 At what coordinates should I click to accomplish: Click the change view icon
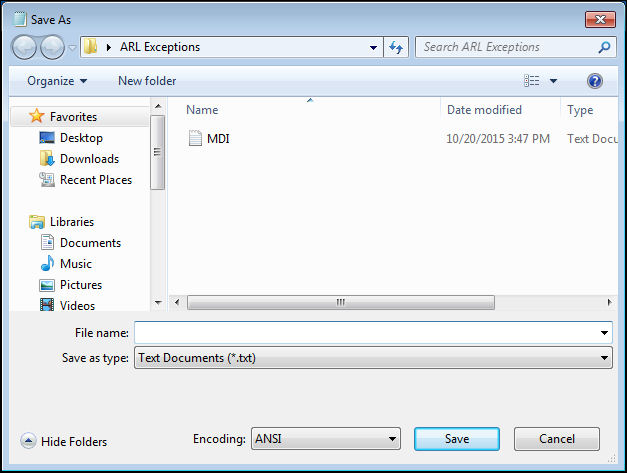click(531, 81)
